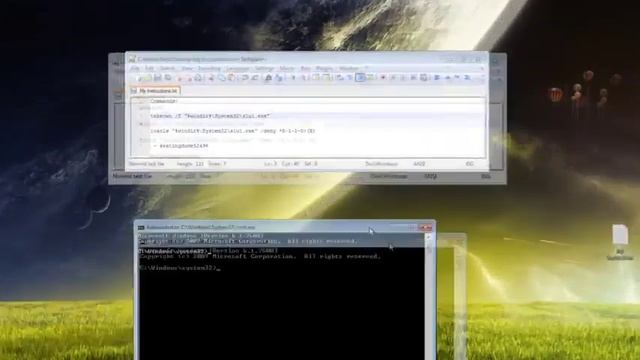Click the Print icon in Notepad++ toolbar

(x=198, y=78)
